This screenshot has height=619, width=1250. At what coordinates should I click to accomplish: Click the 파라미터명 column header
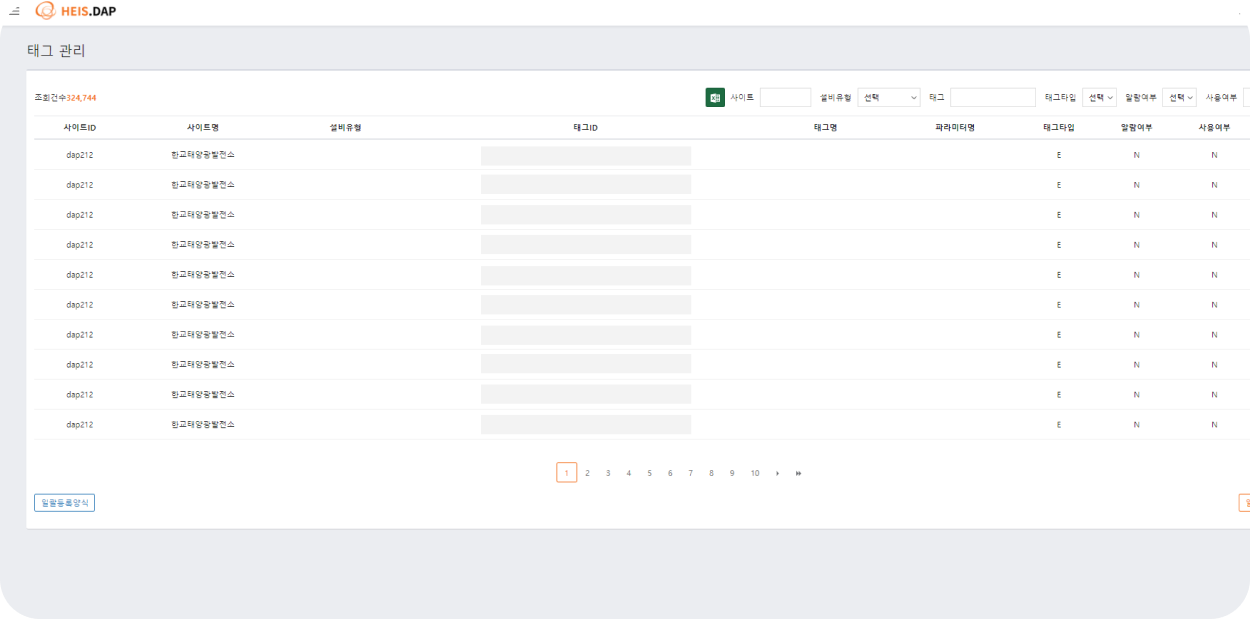954,128
